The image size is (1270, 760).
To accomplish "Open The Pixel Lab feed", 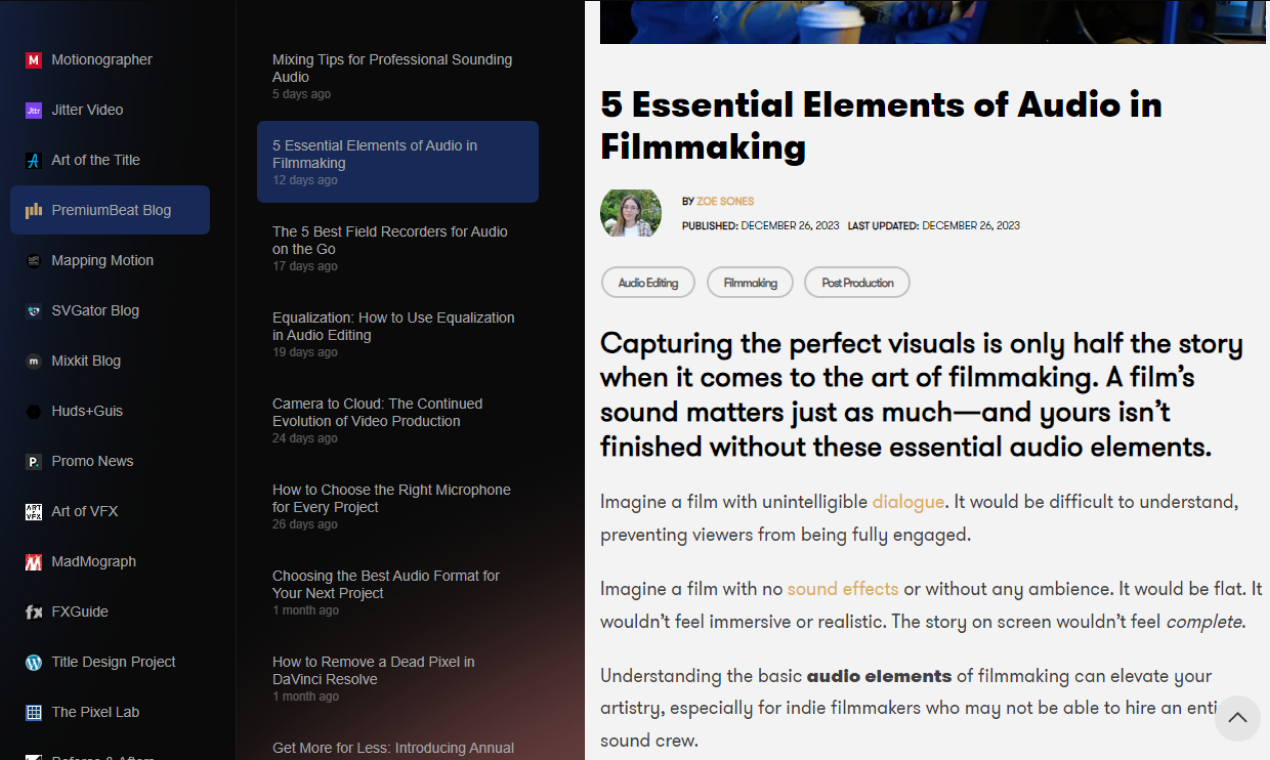I will [x=110, y=712].
